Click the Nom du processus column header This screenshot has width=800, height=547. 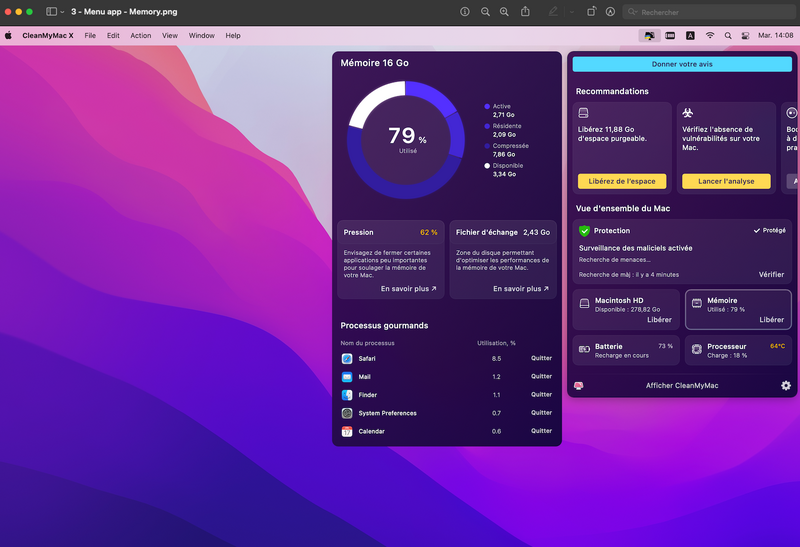367,343
